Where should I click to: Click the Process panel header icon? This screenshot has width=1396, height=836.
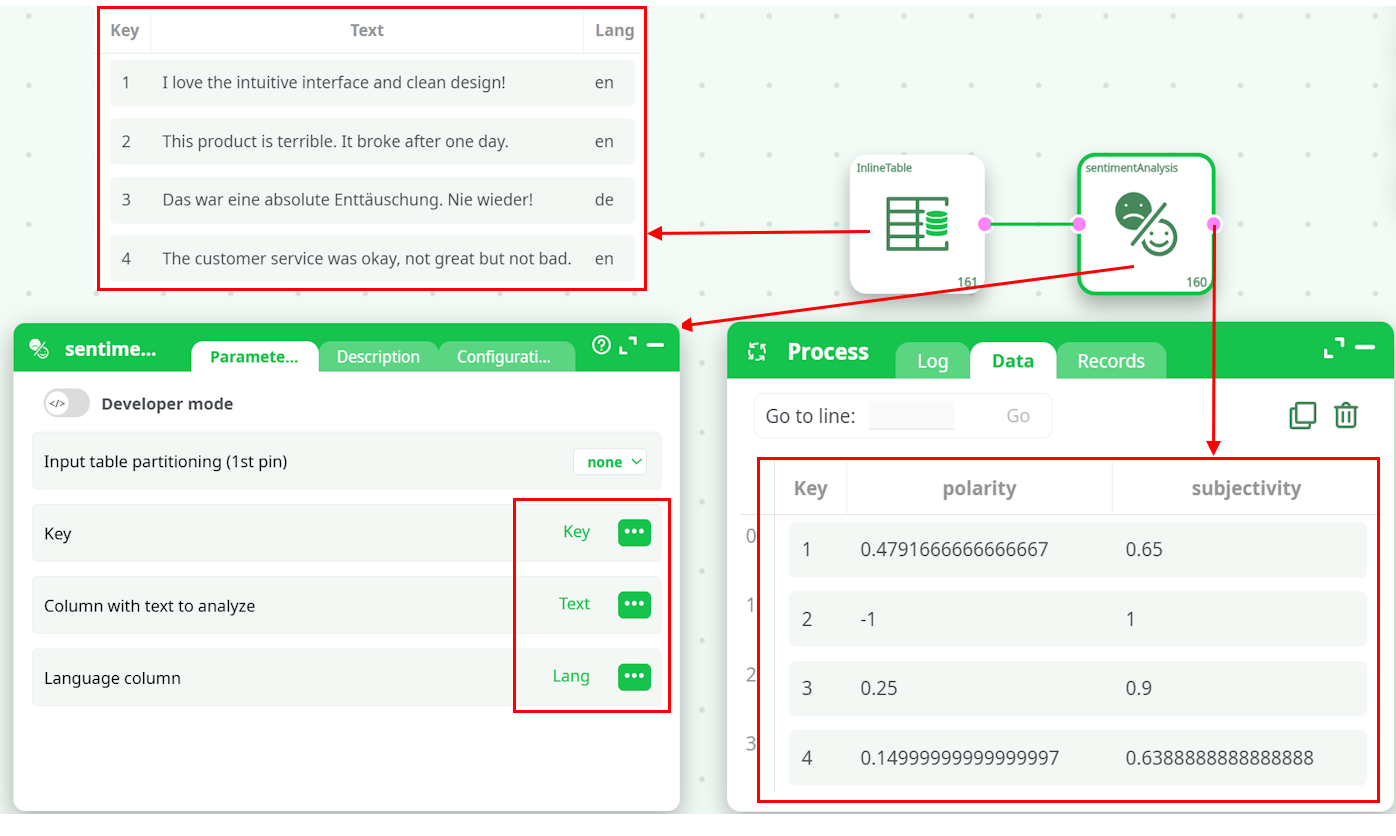click(757, 352)
